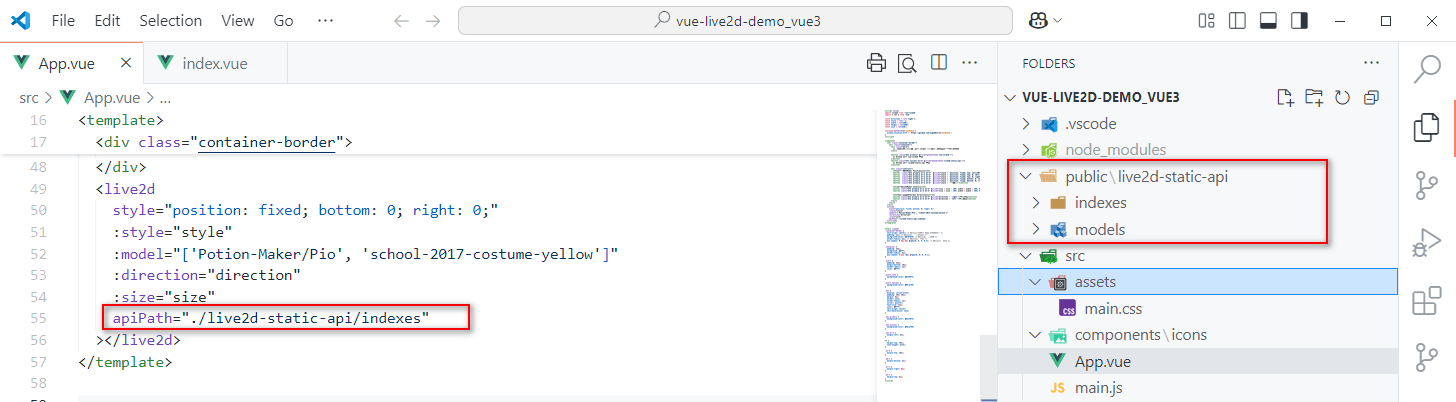Viewport: 1456px width, 402px height.
Task: Collapse the VUE-LIVE2D-DEMO_VUE3 root folder
Action: pos(1010,97)
